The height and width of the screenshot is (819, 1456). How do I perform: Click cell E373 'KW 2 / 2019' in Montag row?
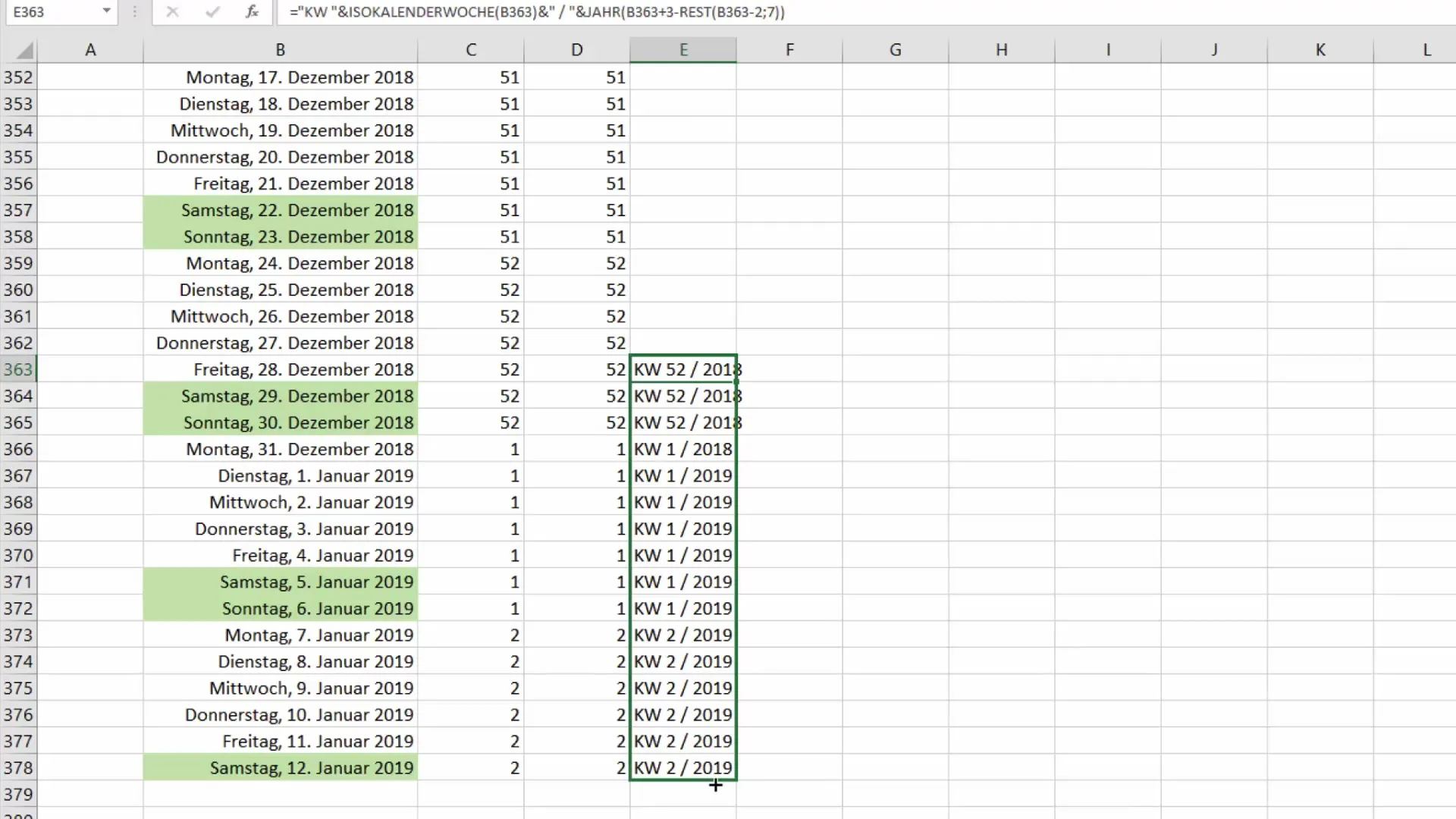click(683, 635)
